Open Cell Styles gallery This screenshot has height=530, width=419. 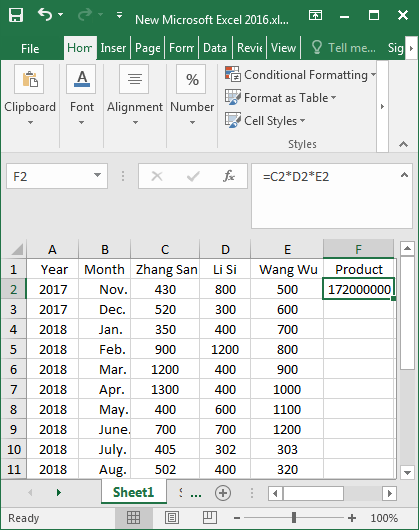point(265,121)
